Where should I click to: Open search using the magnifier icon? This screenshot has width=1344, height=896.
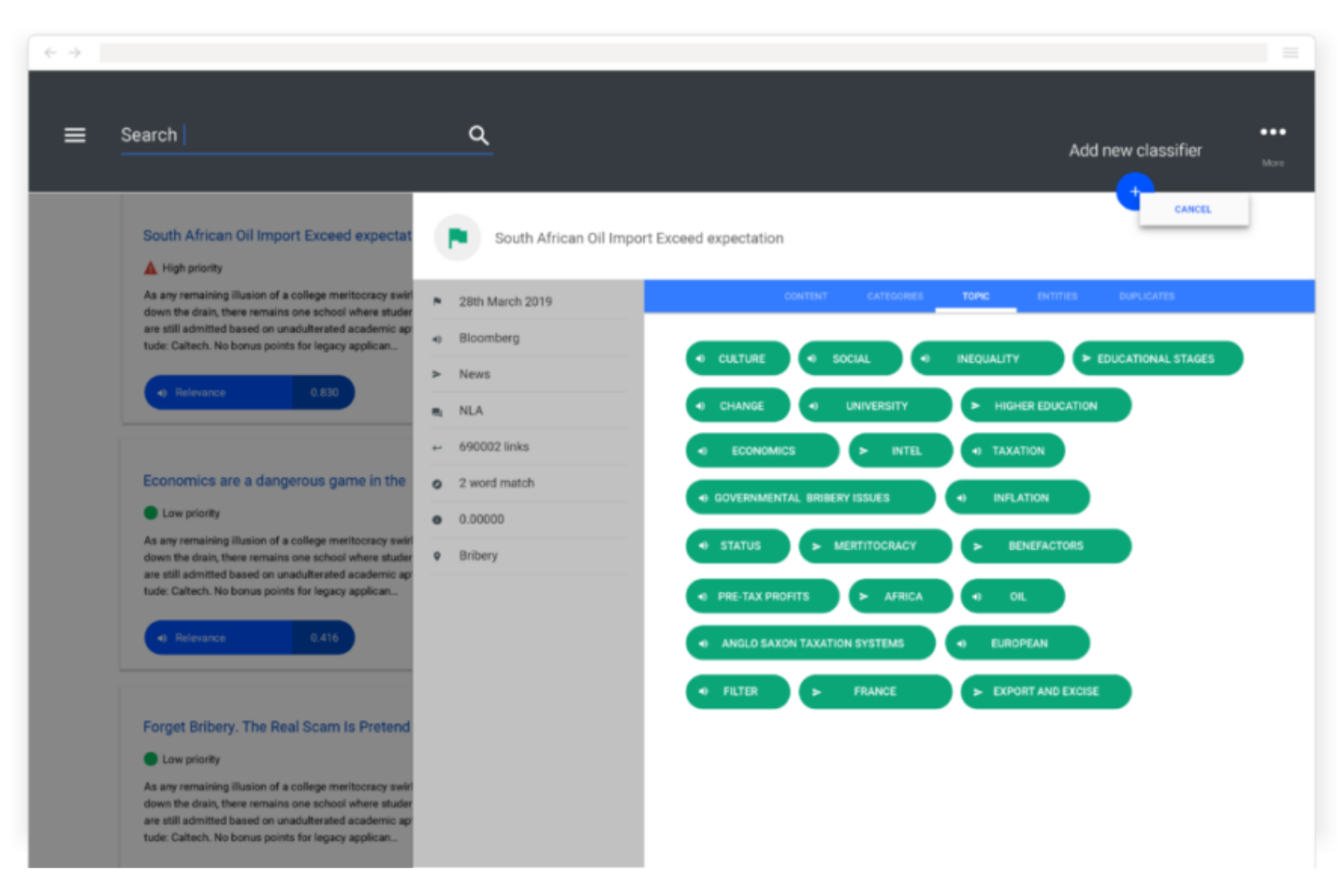479,134
